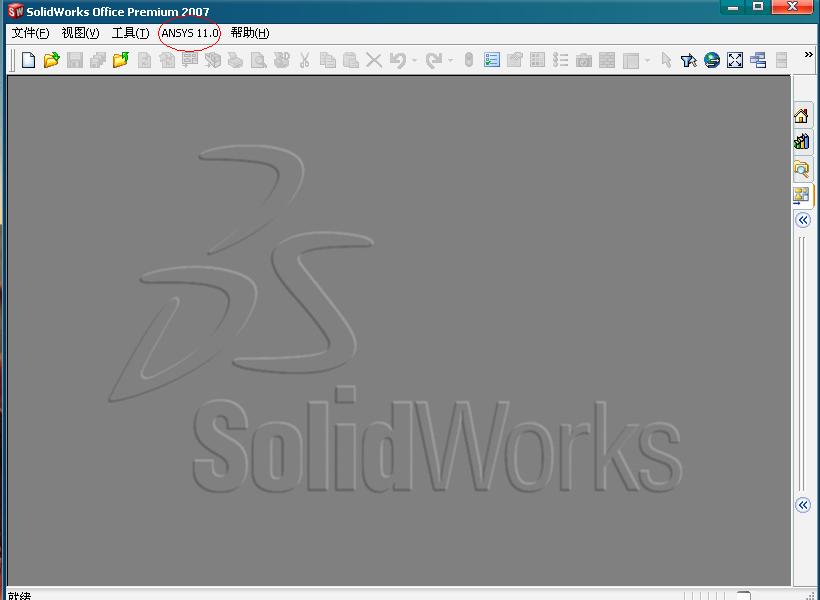Click the Print Preview magnifier icon

258,60
